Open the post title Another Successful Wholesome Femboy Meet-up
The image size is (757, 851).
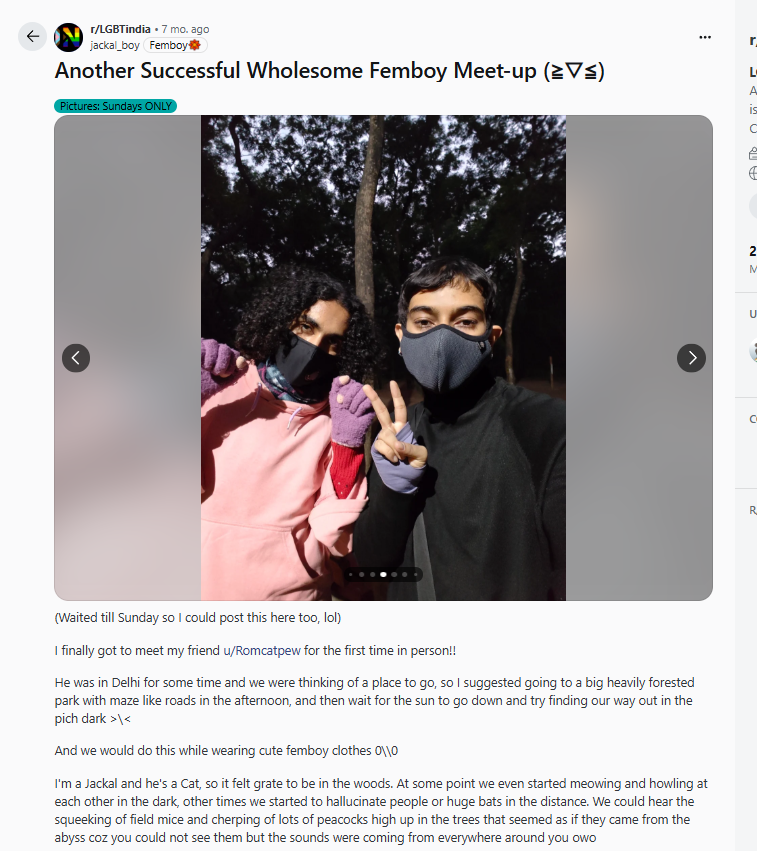coord(329,71)
